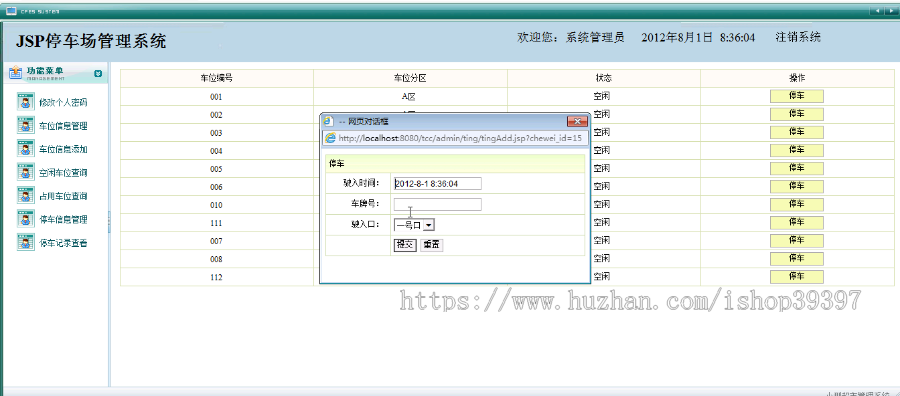
Task: Open the 停车信息管理 menu item
Action: [x=63, y=220]
